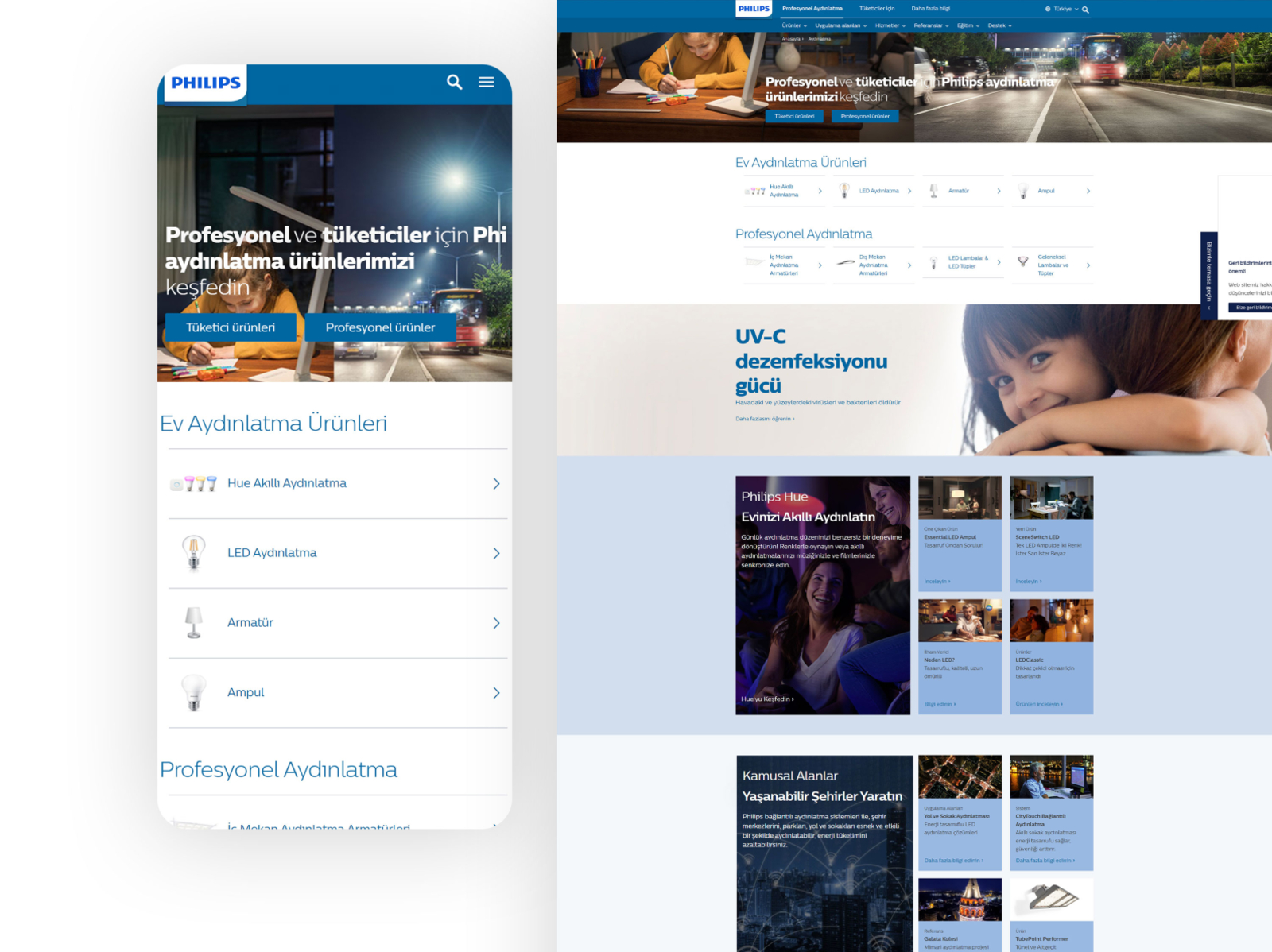Click Daha fazlasını öğrenin link under UV-C
The width and height of the screenshot is (1272, 952).
coord(765,419)
